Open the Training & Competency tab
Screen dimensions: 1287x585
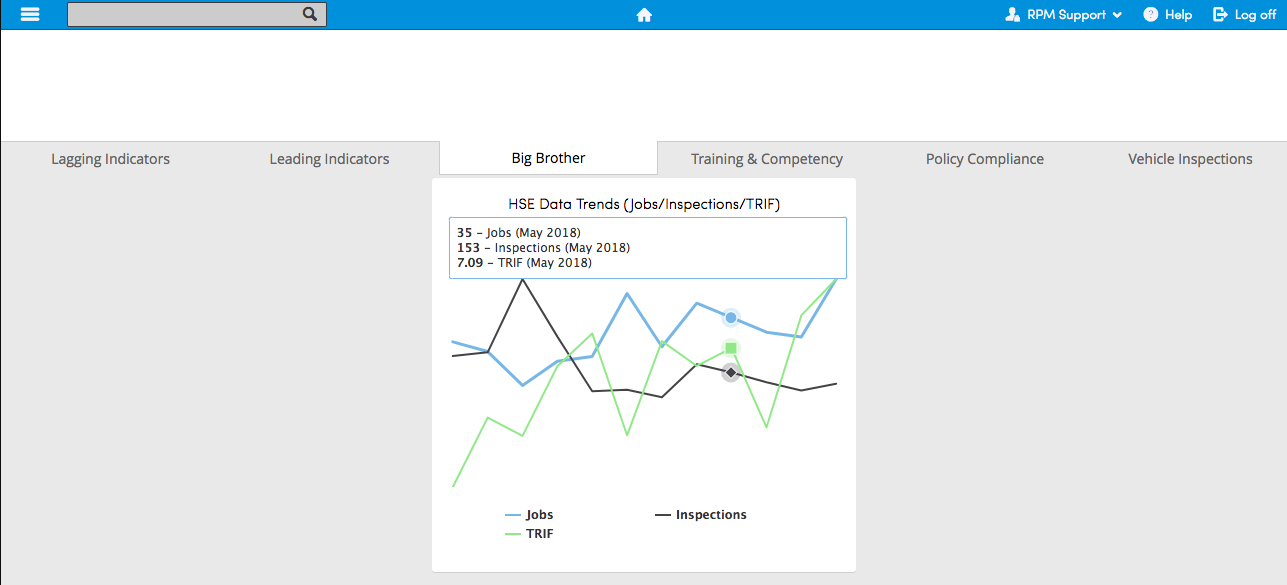coord(766,158)
